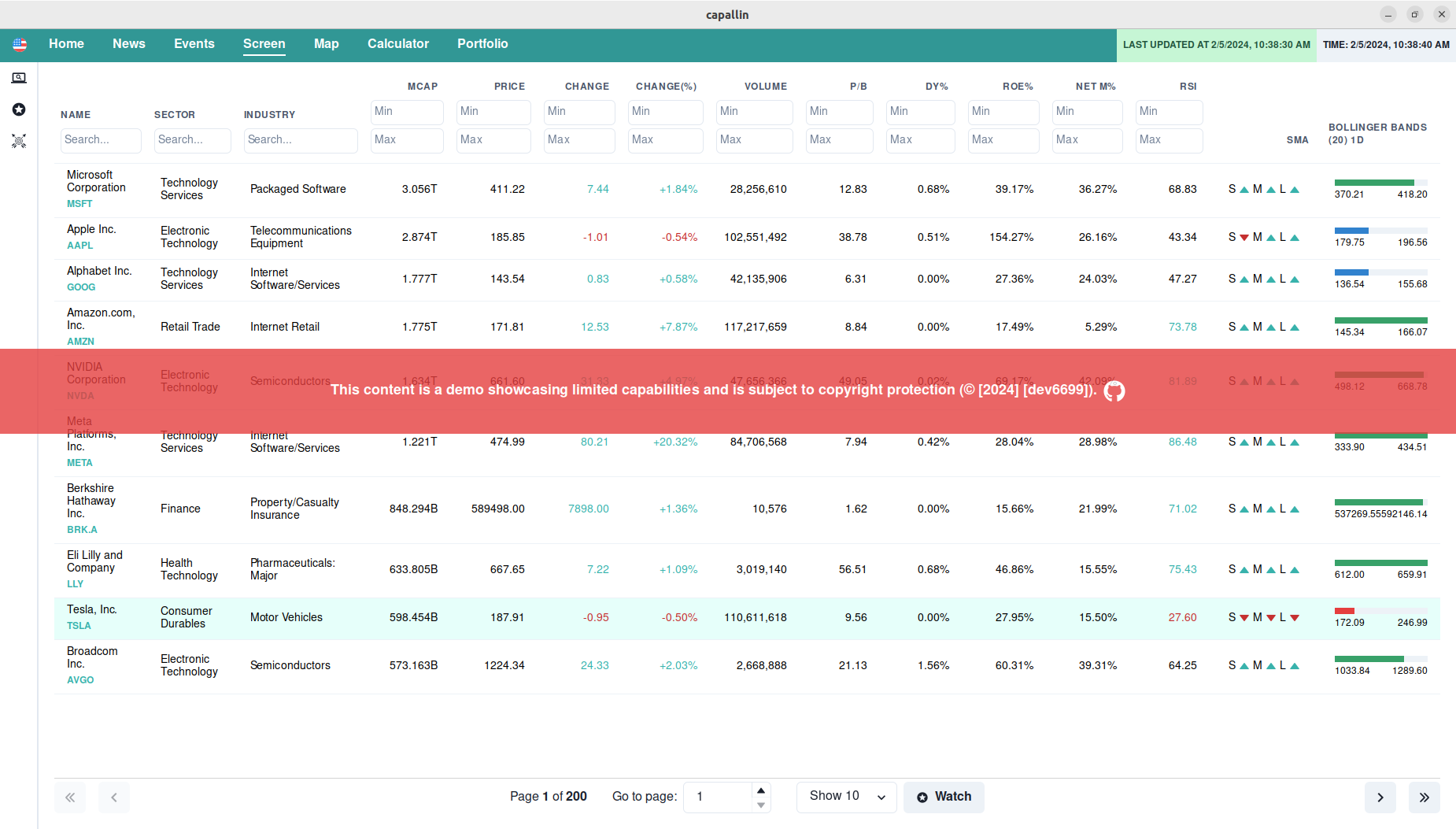Click the green long-term SMA arrow in the Meta row
This screenshot has width=1456, height=829.
tap(1295, 442)
